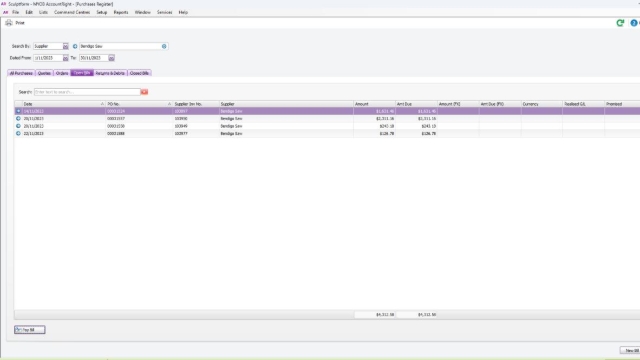The image size is (640, 360).
Task: Click the Dated From date field
Action: (48, 58)
